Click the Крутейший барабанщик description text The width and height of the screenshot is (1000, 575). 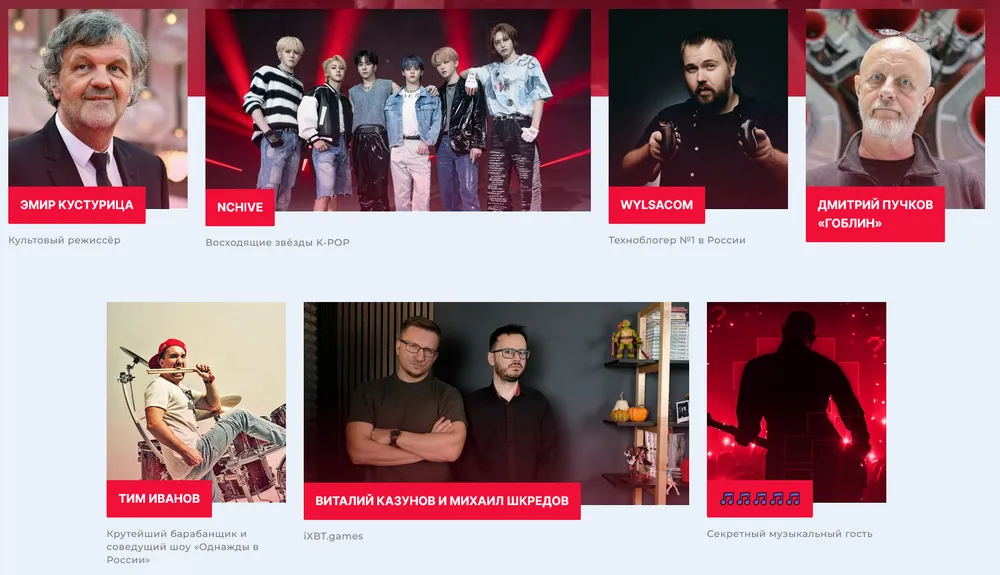(x=182, y=546)
